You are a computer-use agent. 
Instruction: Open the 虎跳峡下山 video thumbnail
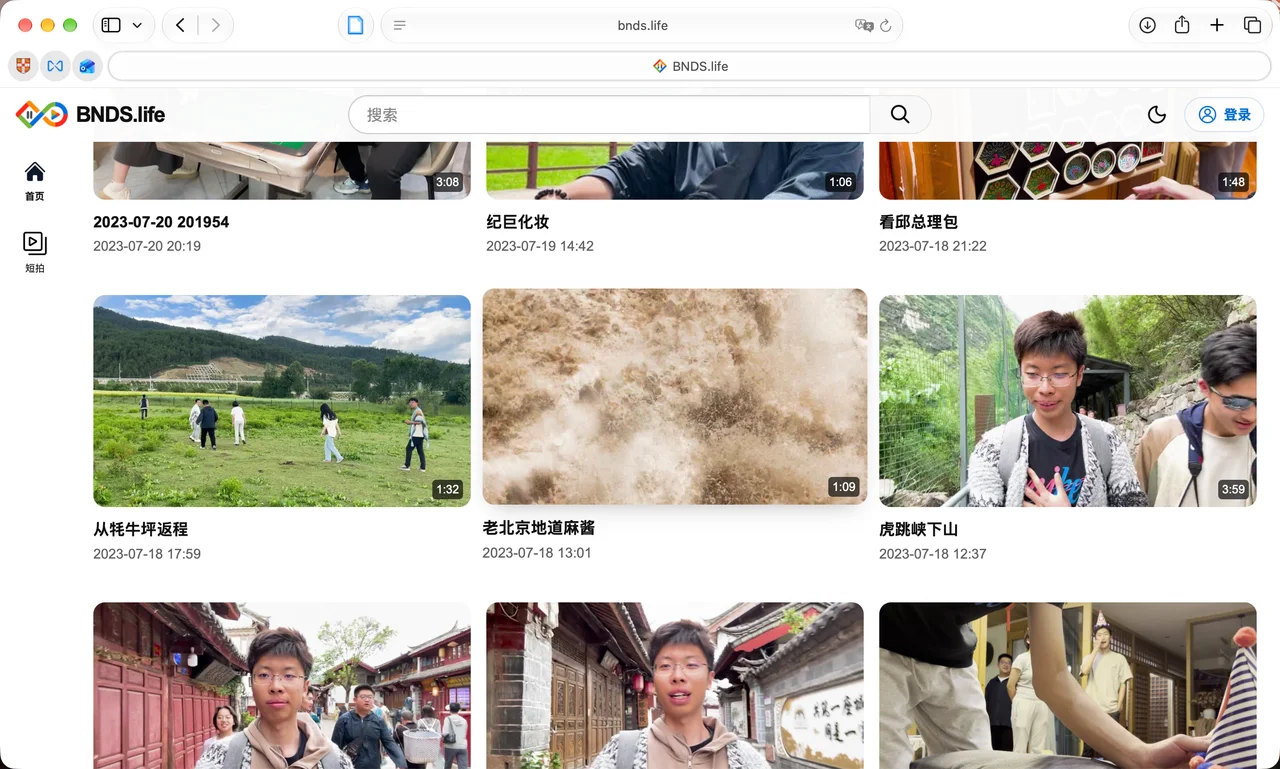pyautogui.click(x=1067, y=401)
